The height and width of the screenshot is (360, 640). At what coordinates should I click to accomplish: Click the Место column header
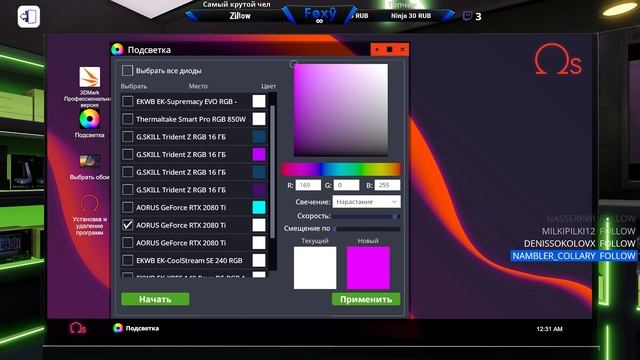(x=198, y=86)
